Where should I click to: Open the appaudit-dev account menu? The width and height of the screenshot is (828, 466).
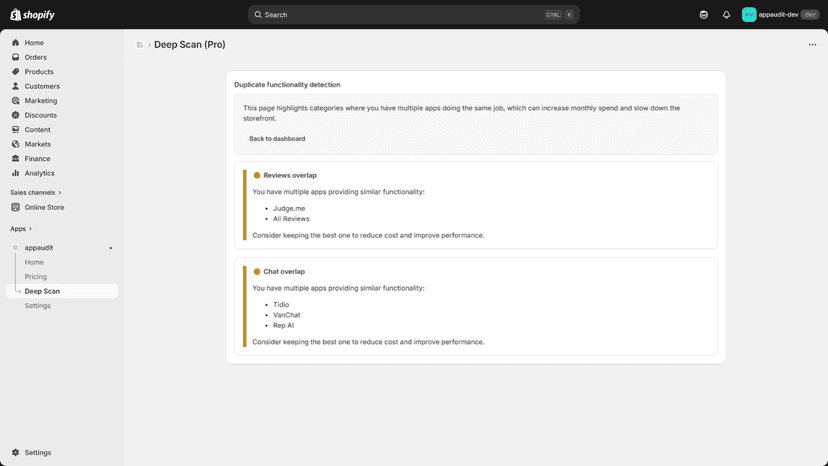[x=780, y=15]
